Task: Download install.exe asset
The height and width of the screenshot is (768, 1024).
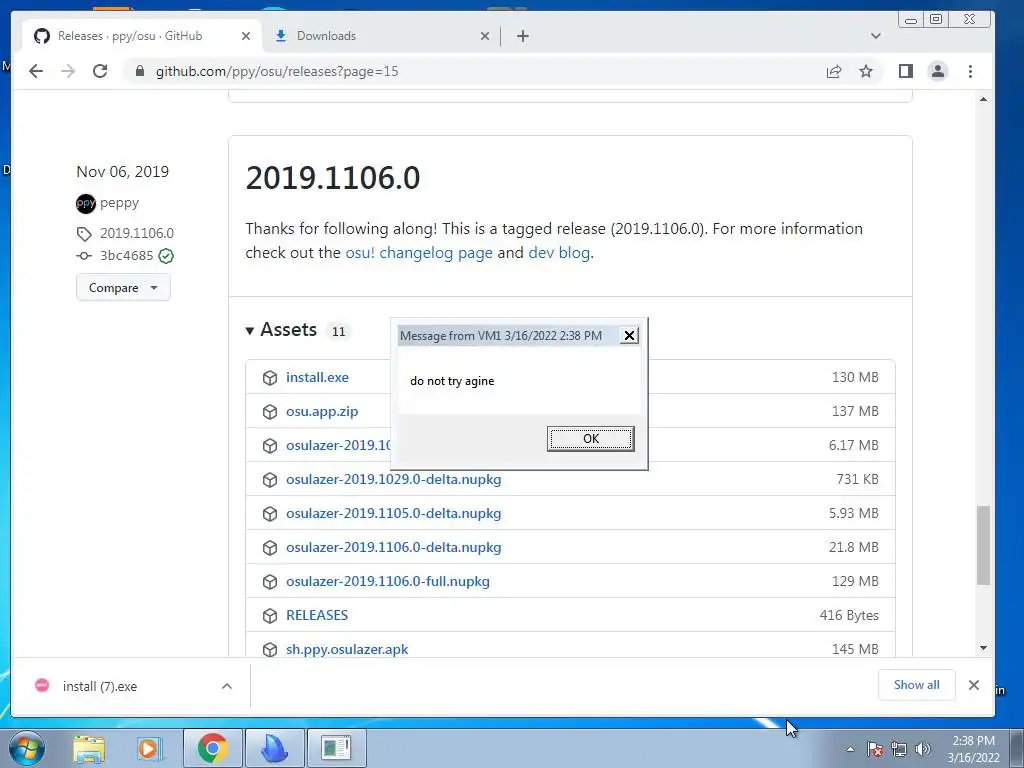Action: 317,377
